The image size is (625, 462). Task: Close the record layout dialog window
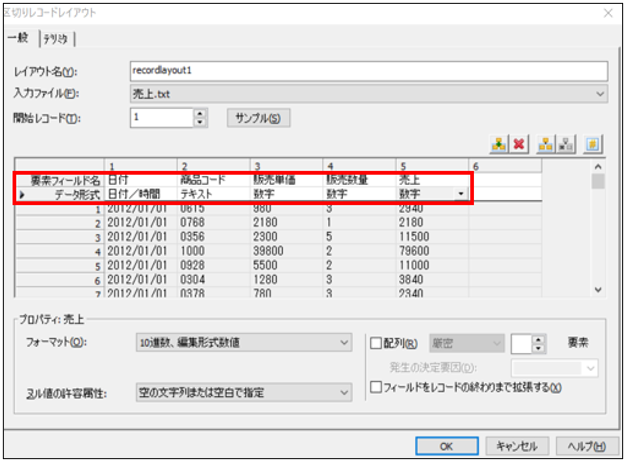[x=608, y=12]
